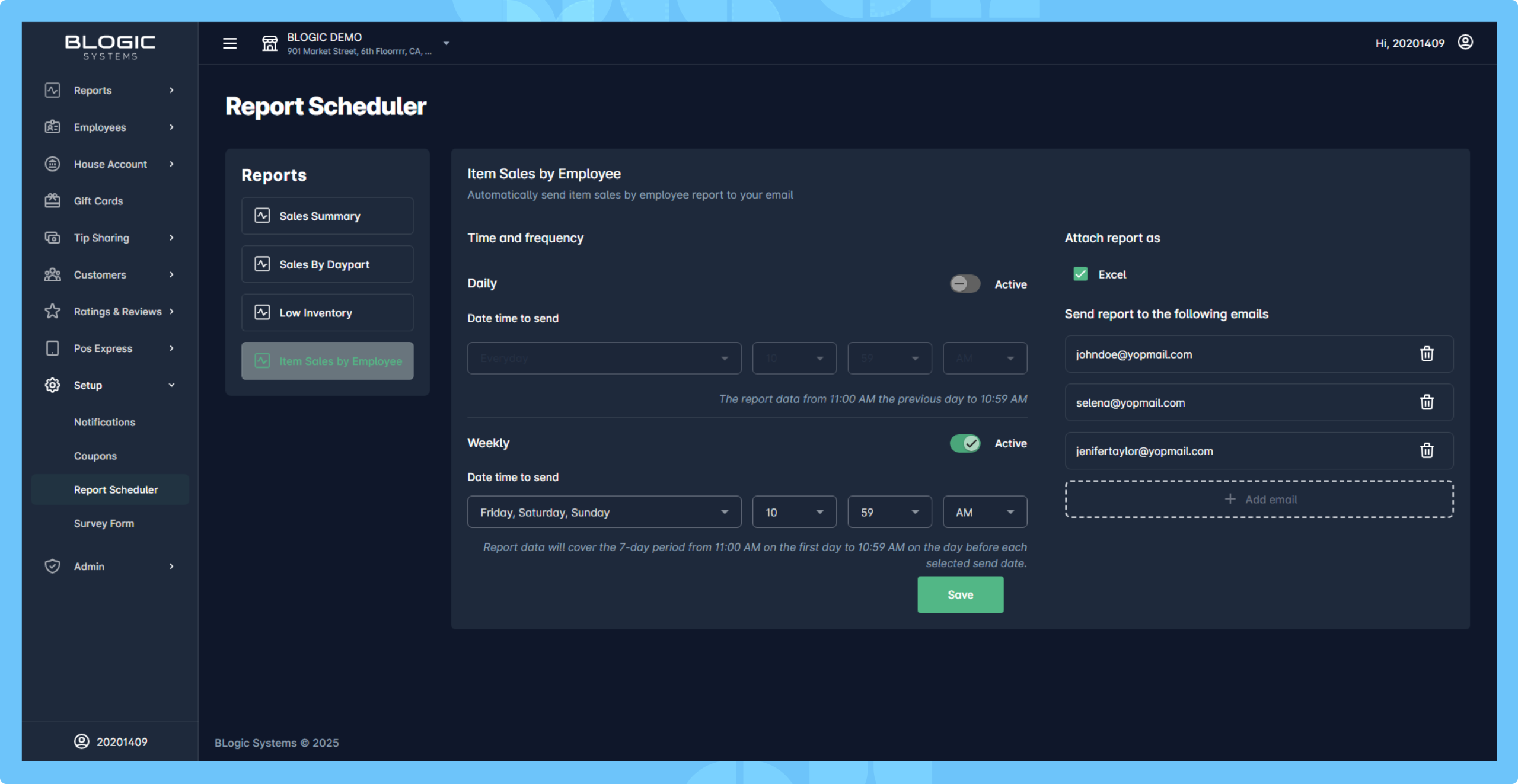1518x784 pixels.
Task: Open Survey Form under Setup
Action: pyautogui.click(x=104, y=523)
